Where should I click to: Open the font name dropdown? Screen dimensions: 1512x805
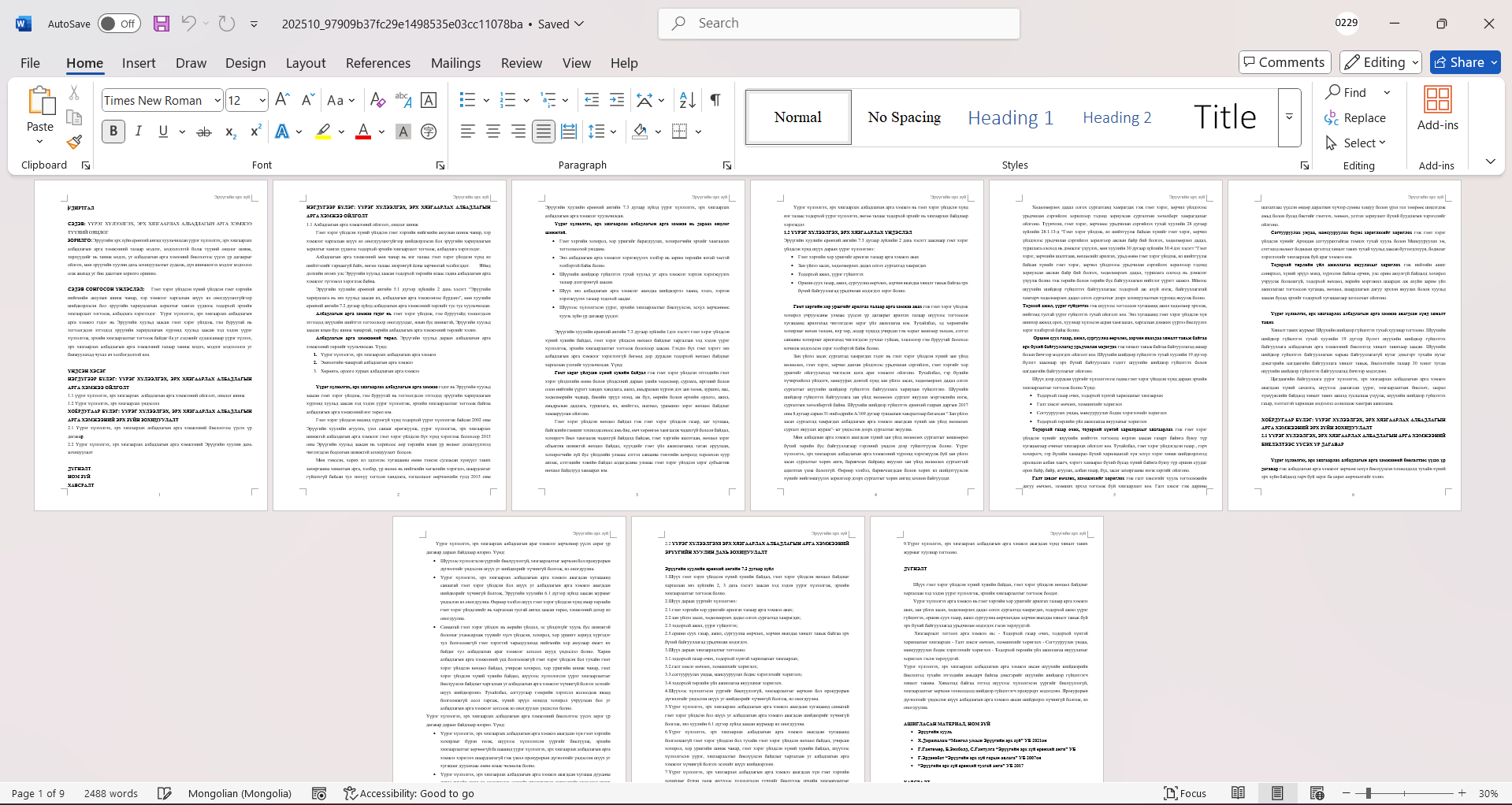[217, 100]
